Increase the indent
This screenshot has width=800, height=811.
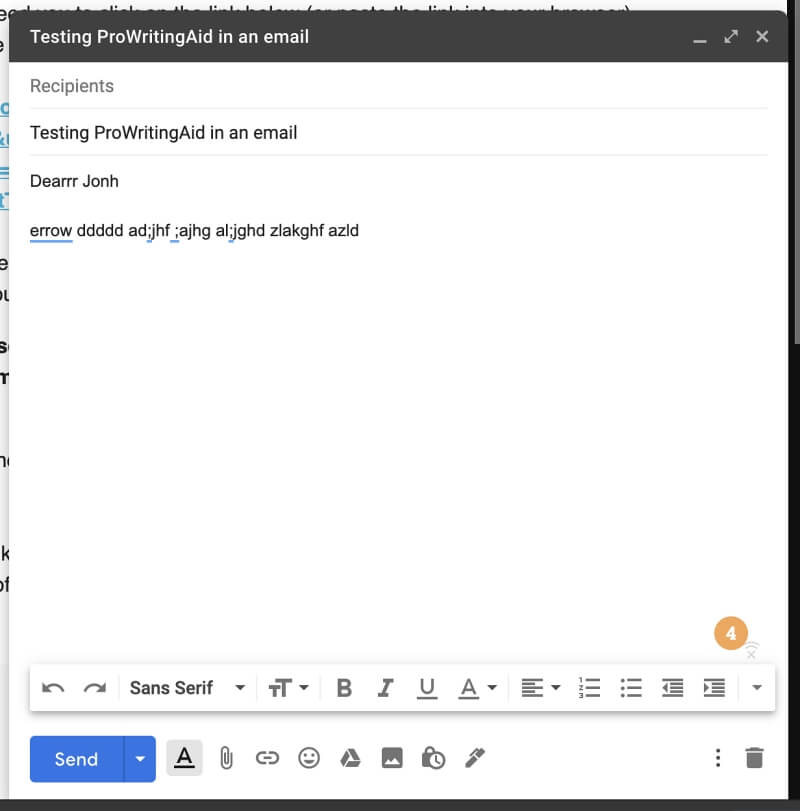714,688
